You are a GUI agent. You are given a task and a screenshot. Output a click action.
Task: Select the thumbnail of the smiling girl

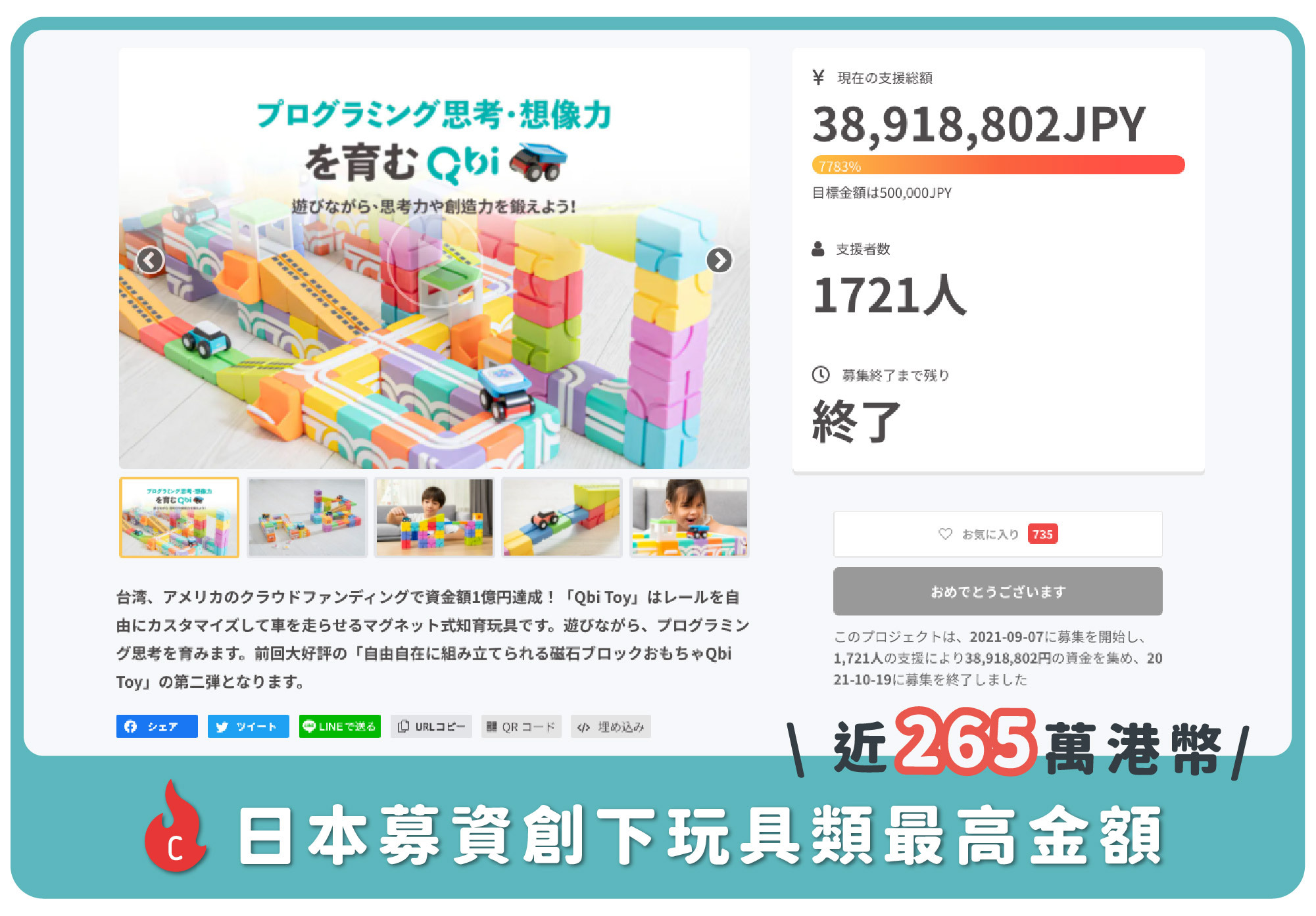coord(689,518)
